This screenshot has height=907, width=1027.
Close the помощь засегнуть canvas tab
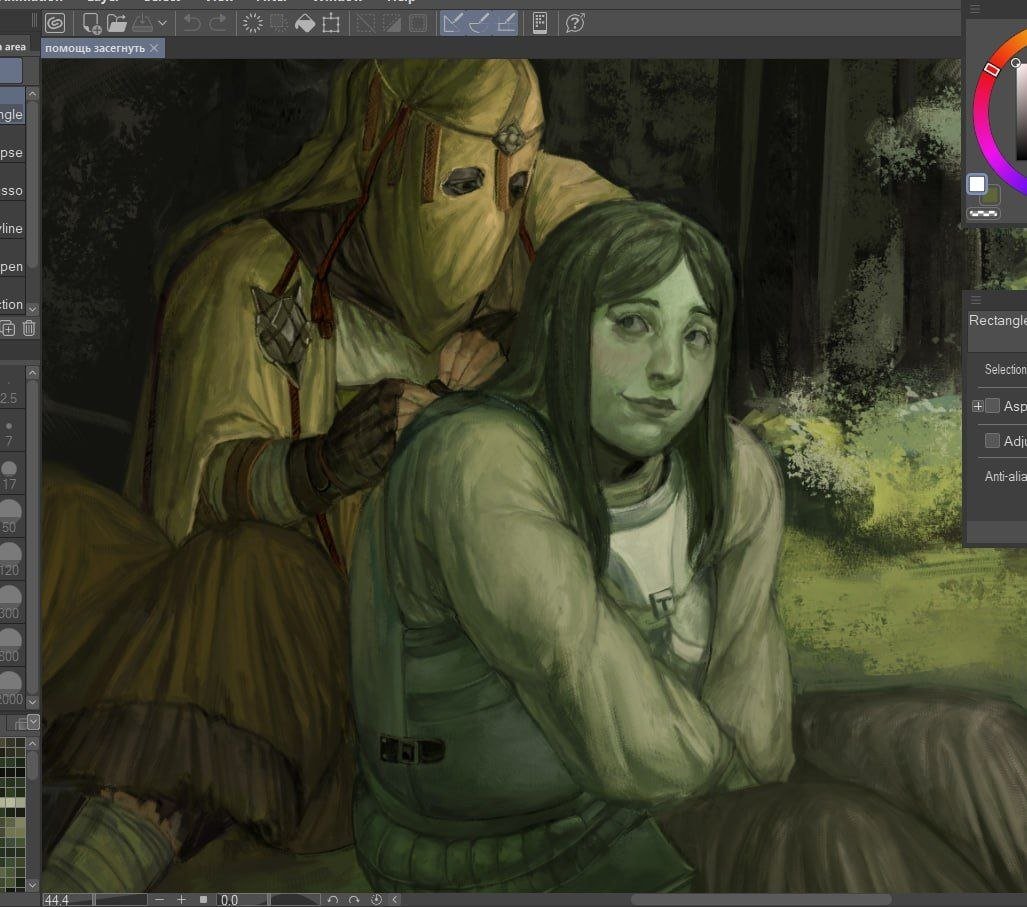click(x=154, y=48)
